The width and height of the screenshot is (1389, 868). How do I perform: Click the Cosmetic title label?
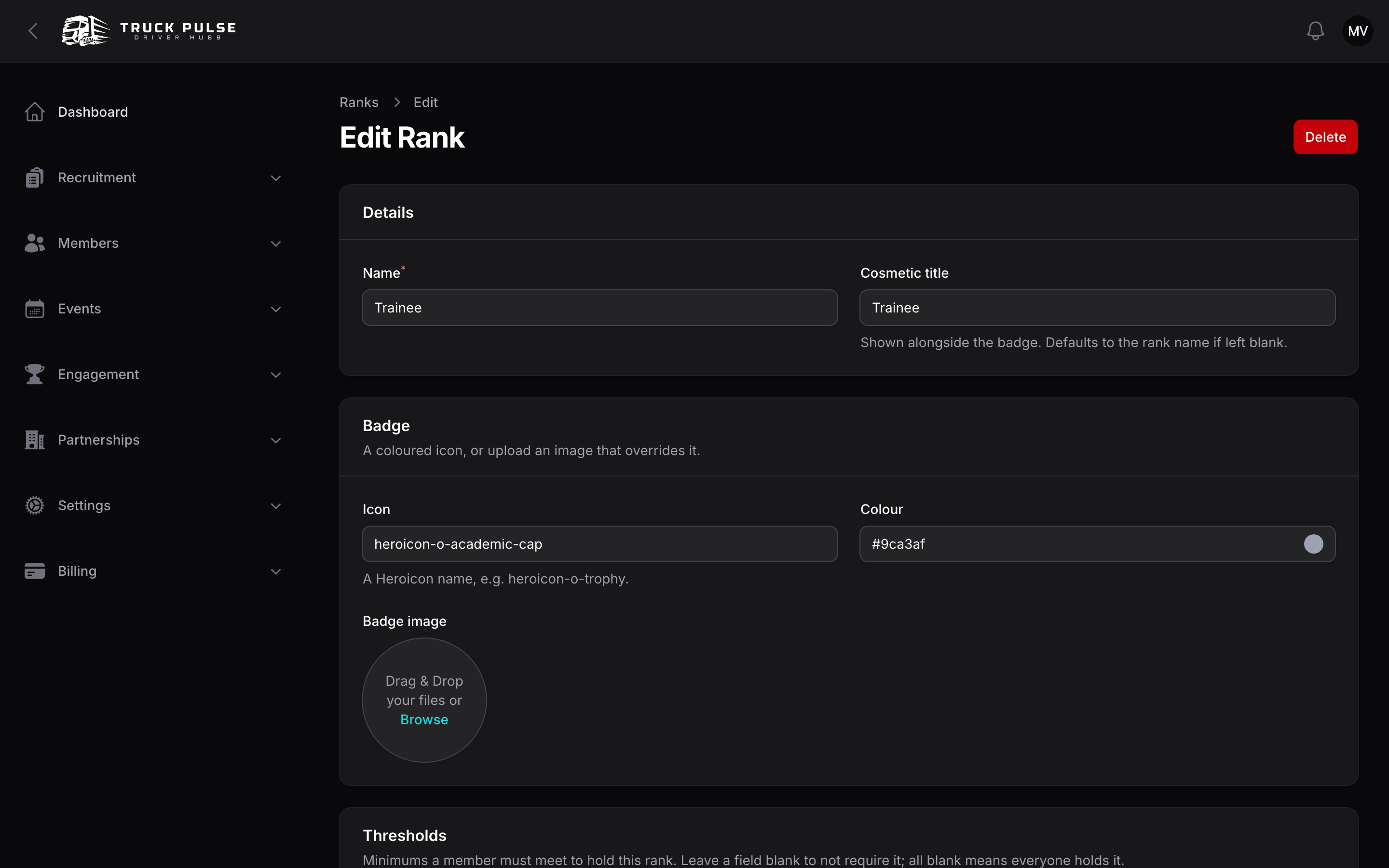pos(905,272)
